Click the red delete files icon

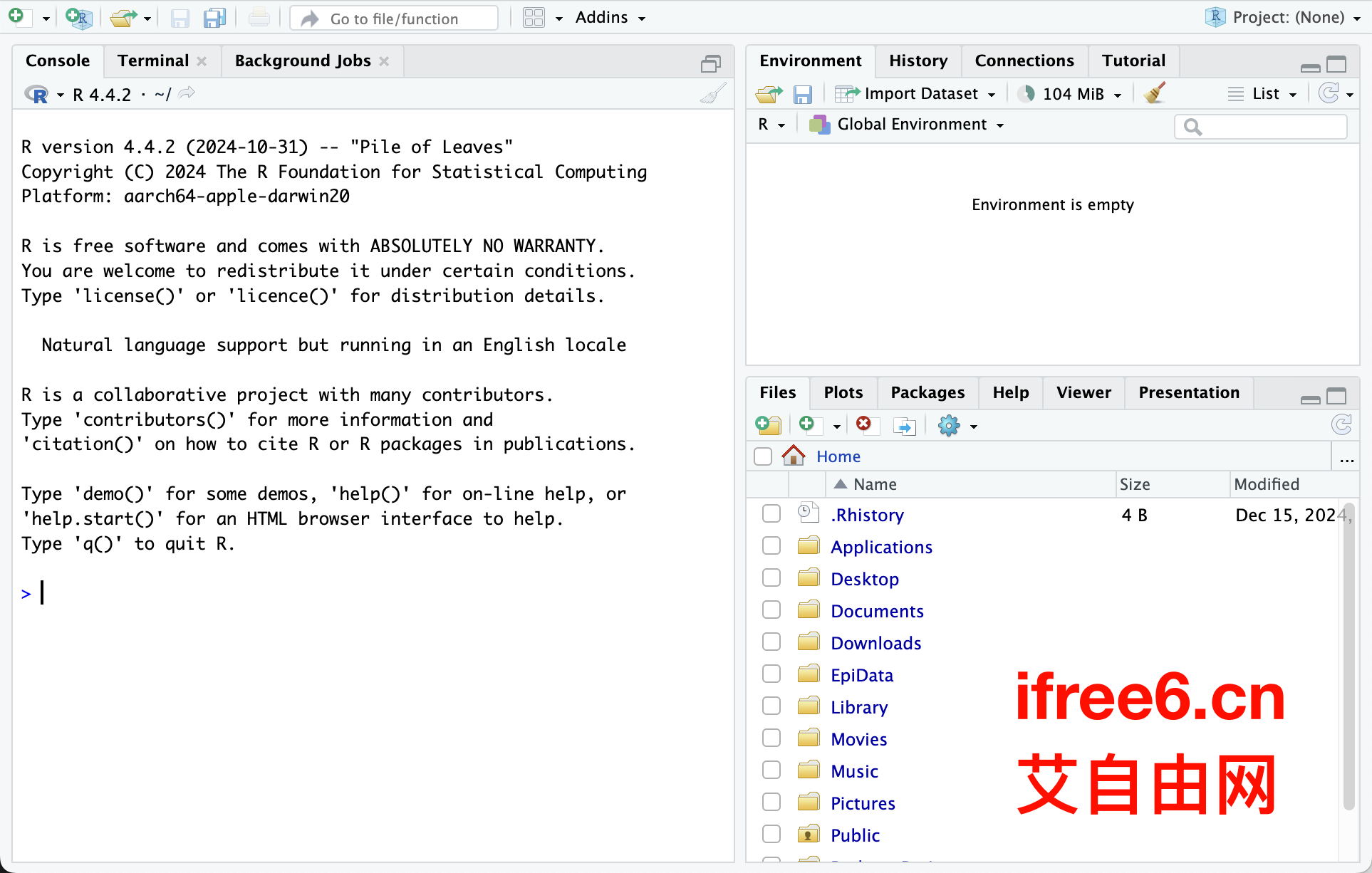click(x=864, y=425)
